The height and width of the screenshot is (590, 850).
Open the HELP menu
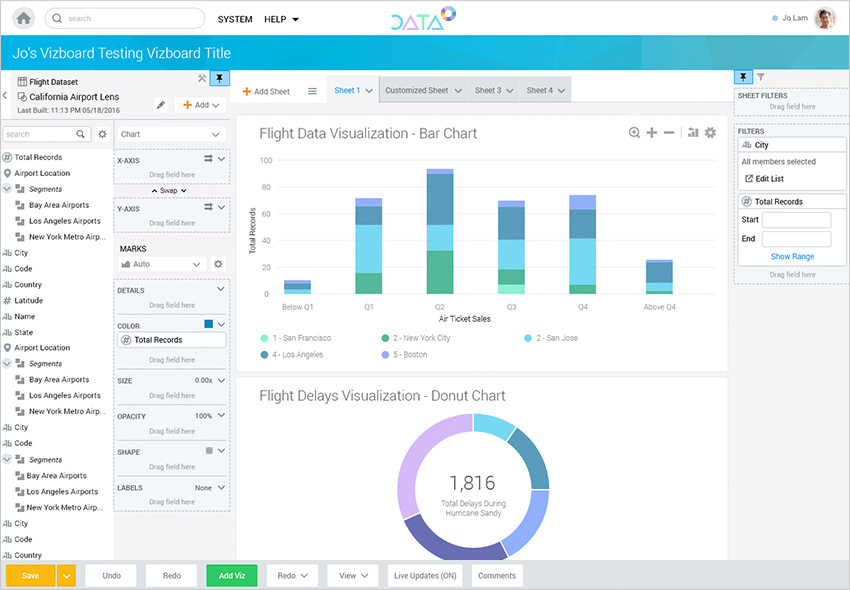click(x=281, y=19)
